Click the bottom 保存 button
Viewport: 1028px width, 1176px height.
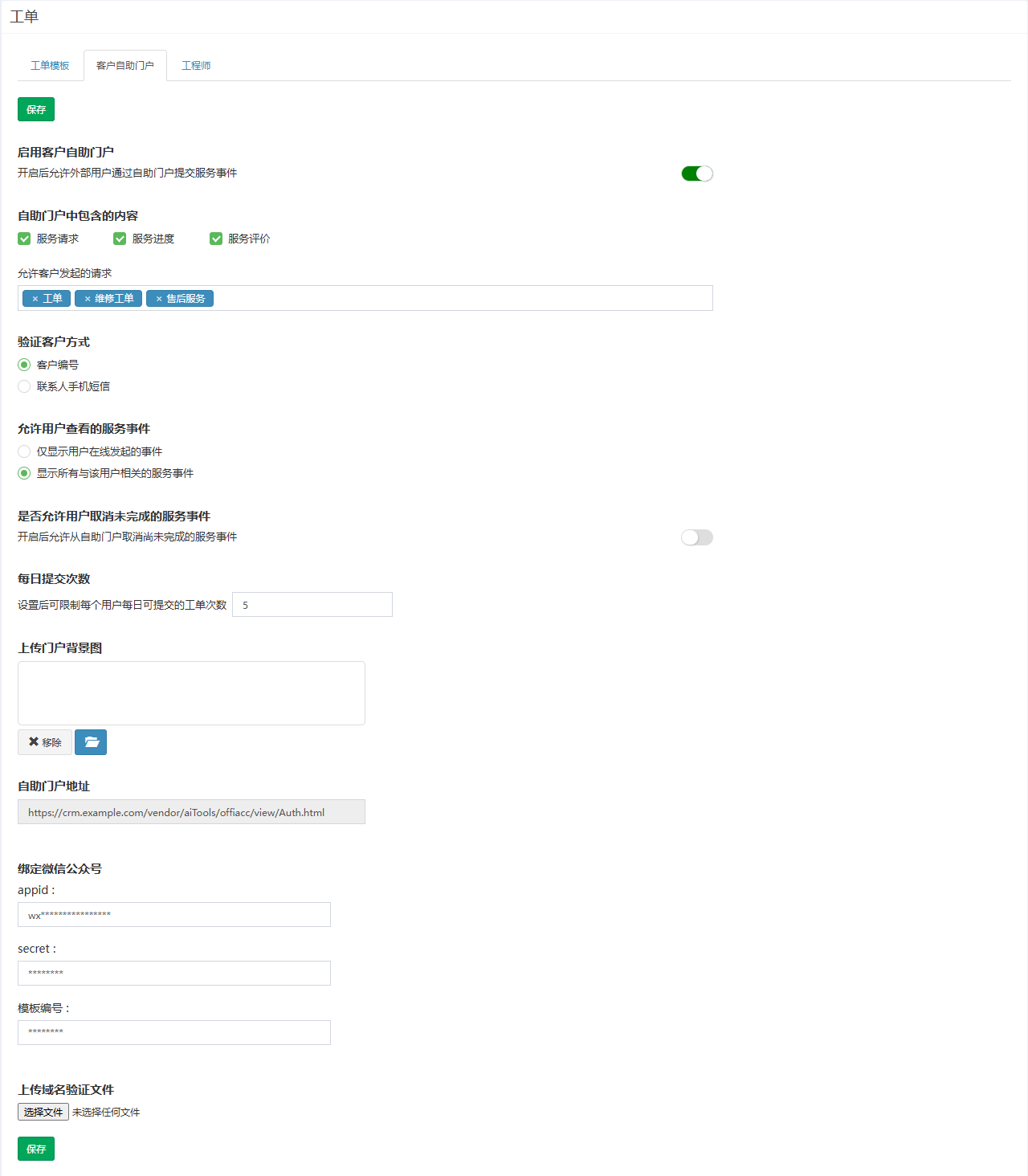point(36,1149)
